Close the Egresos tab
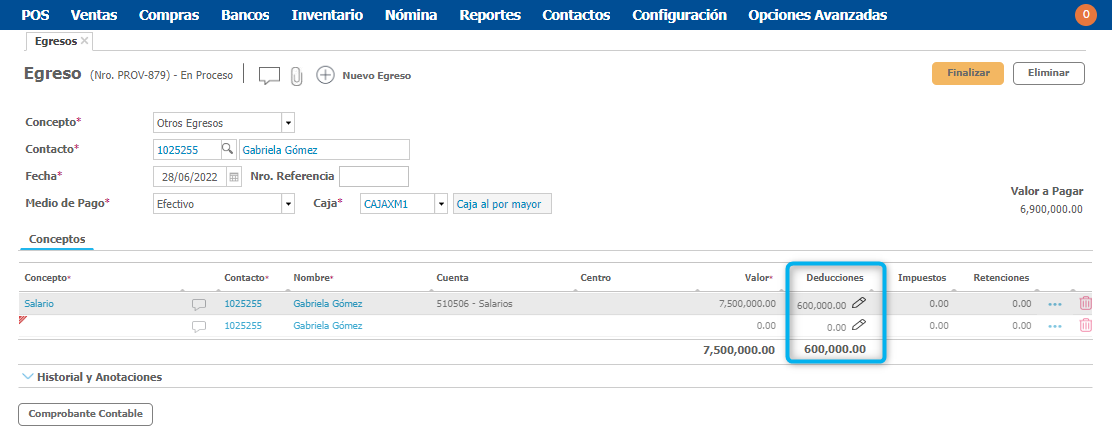 85,41
